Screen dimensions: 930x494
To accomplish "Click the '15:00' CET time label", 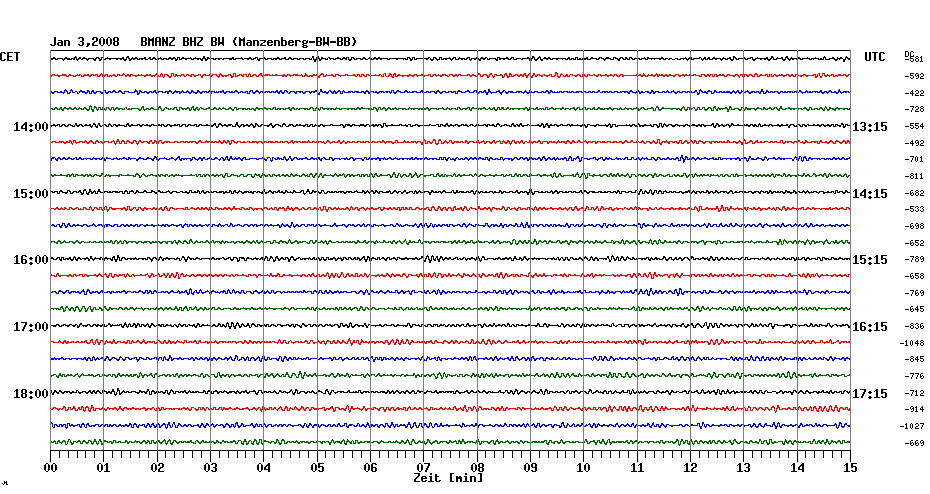I will [31, 194].
